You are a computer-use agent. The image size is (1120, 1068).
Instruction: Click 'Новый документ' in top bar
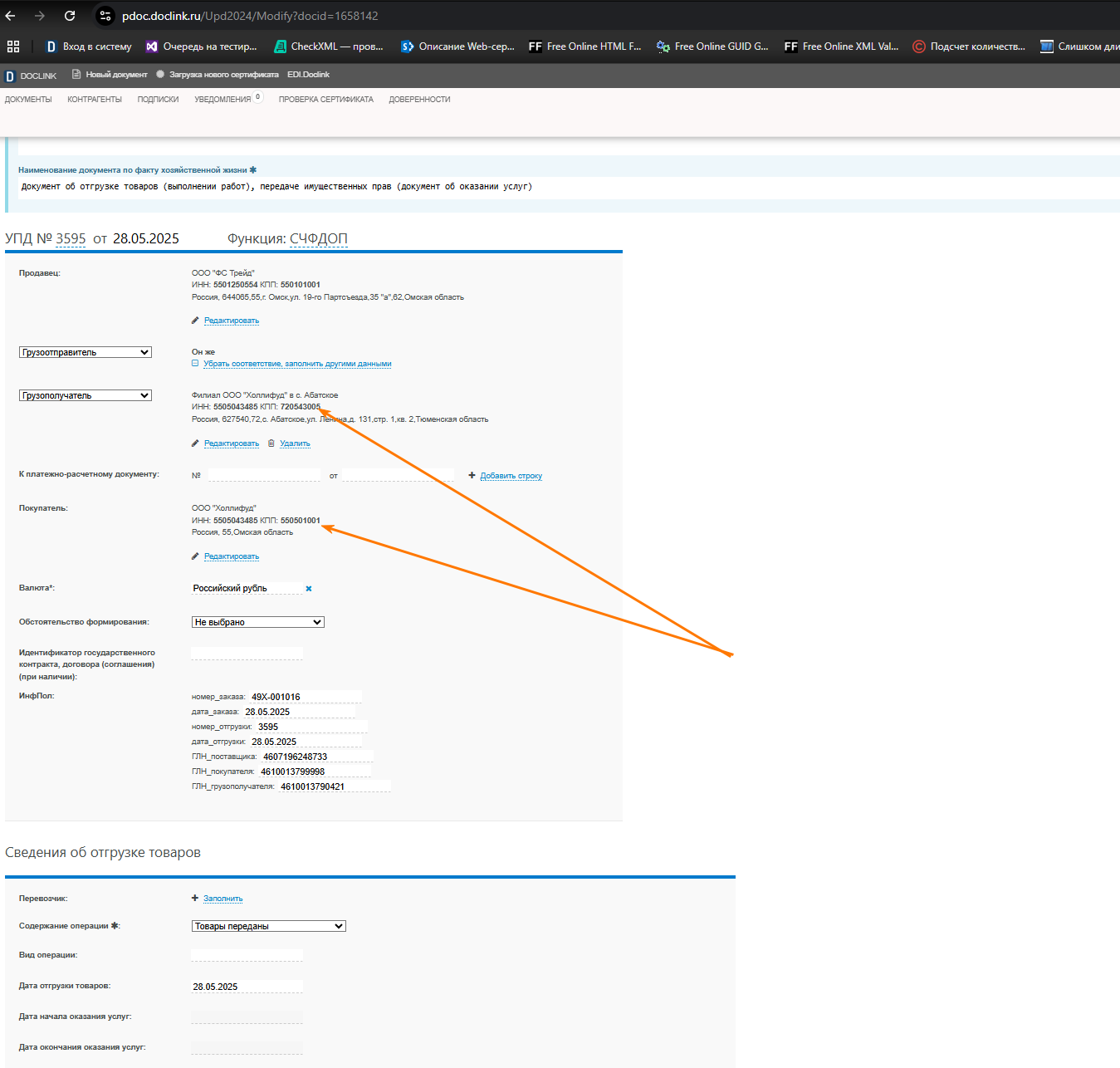(110, 75)
